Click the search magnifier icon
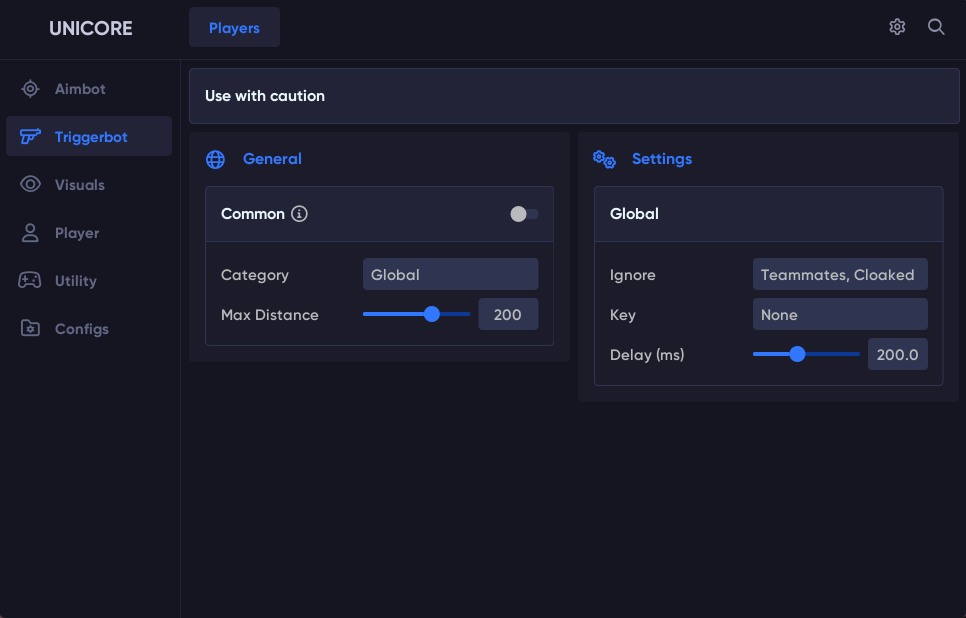The width and height of the screenshot is (966, 618). [x=936, y=27]
